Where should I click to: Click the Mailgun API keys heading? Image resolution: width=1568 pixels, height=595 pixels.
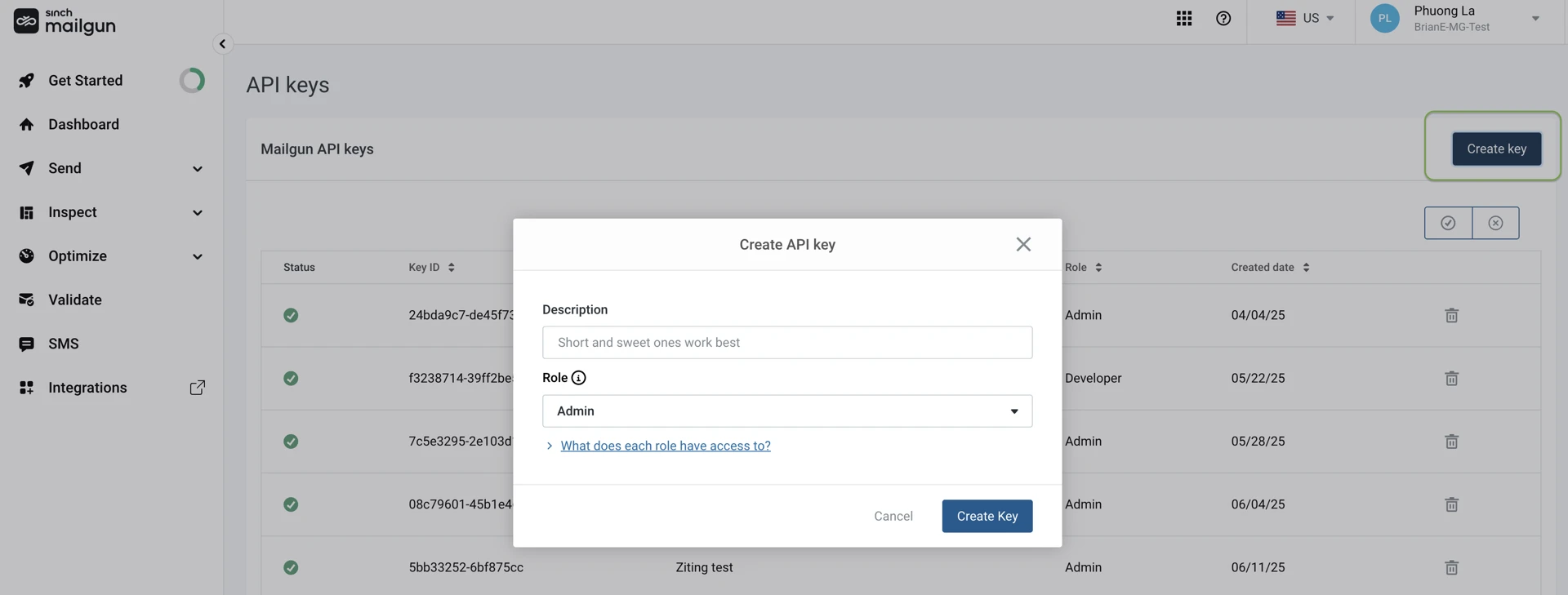click(317, 149)
